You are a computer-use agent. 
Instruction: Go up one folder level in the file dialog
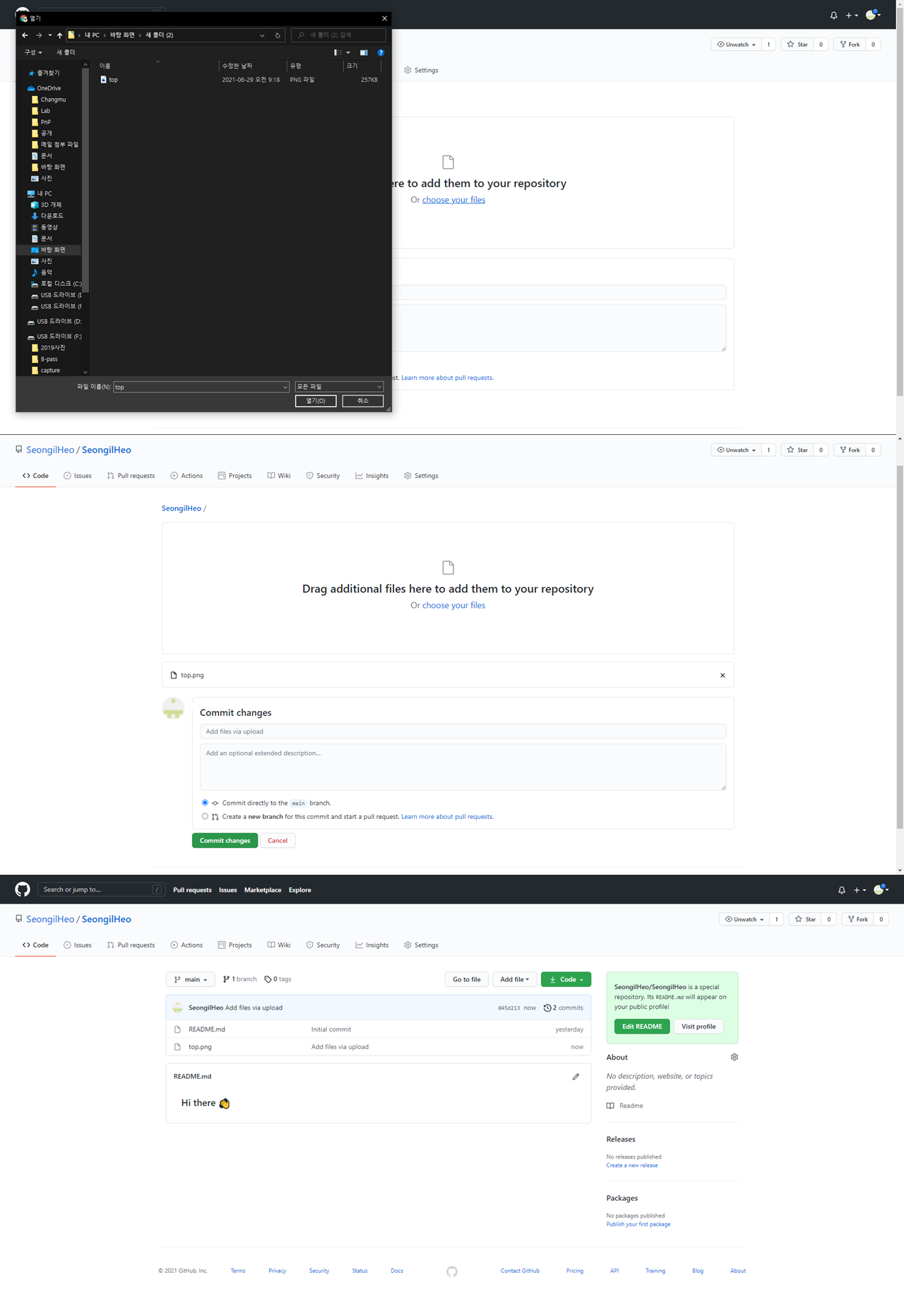[59, 35]
